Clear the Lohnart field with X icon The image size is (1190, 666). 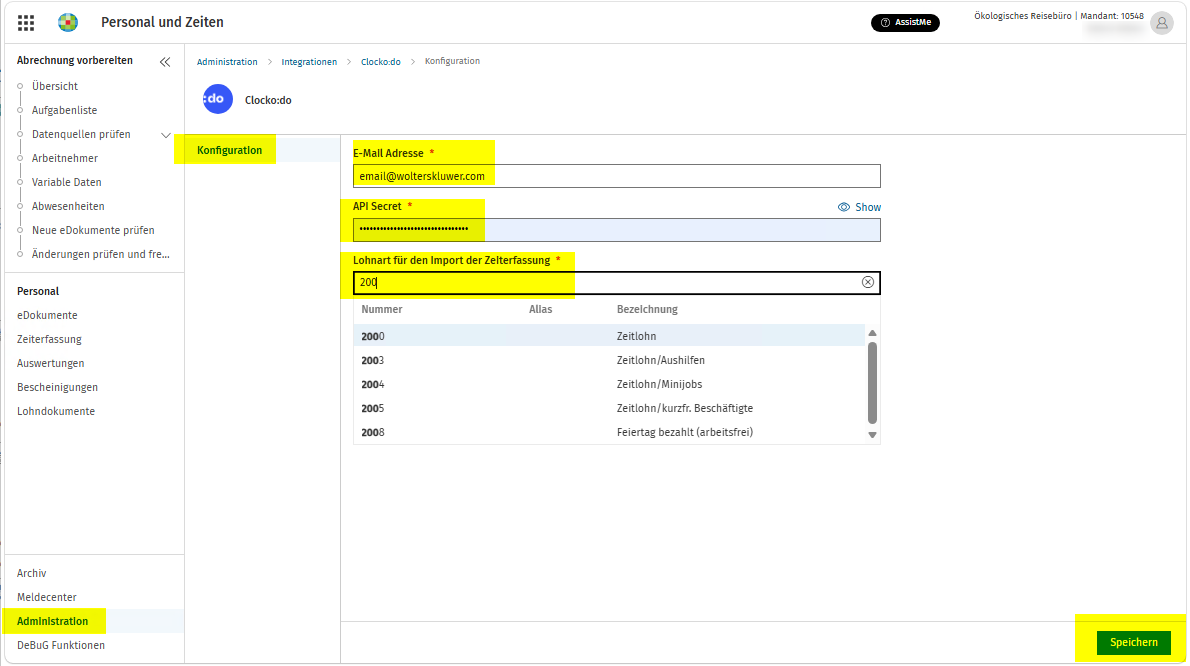coord(867,282)
